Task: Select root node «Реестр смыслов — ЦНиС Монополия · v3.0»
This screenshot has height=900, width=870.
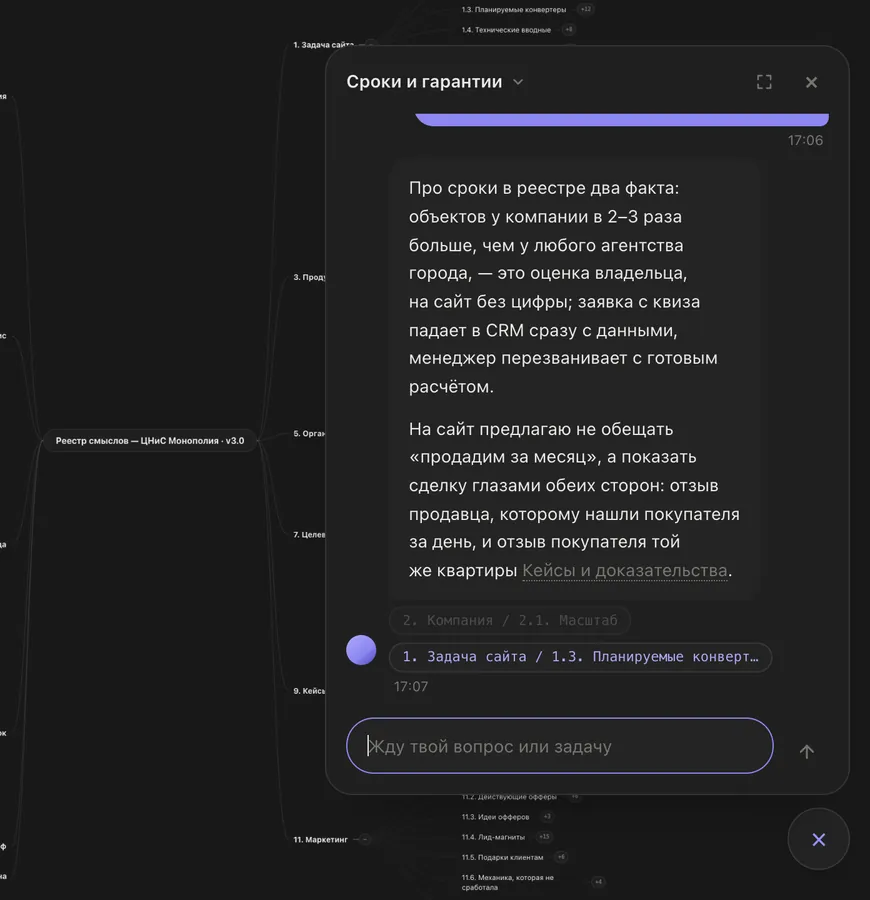Action: point(150,441)
